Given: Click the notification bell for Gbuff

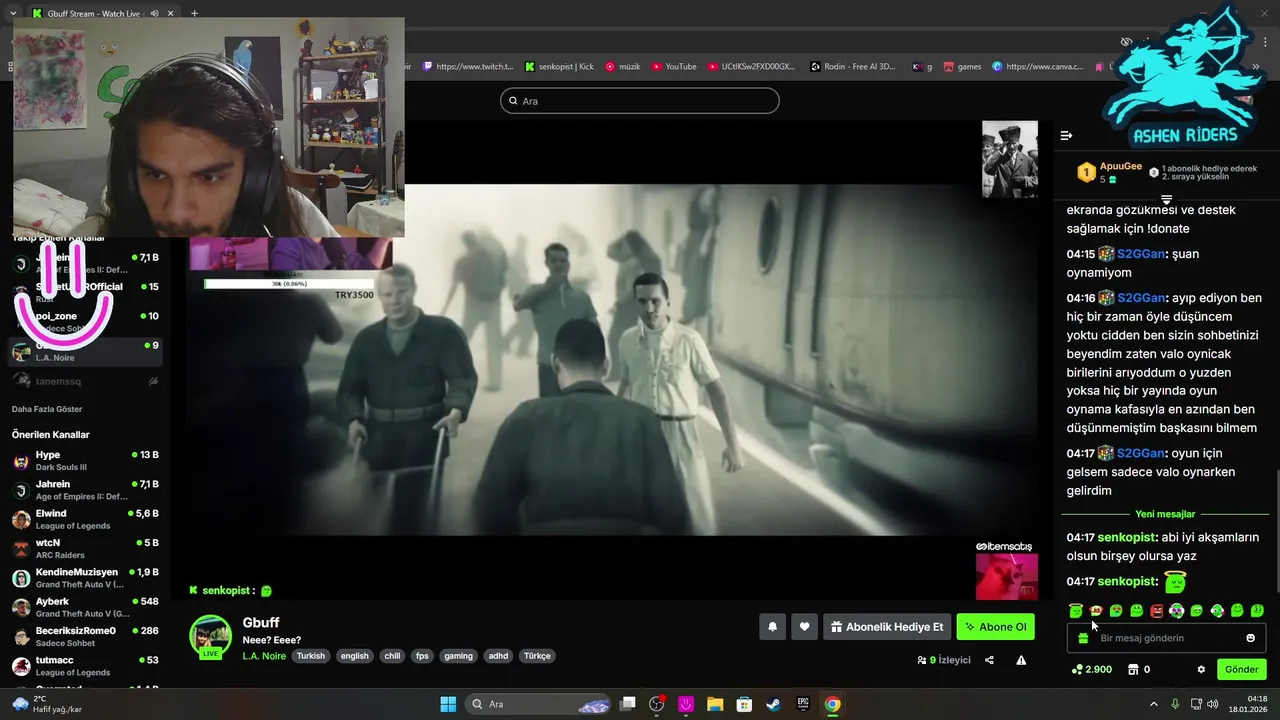Looking at the screenshot, I should (x=772, y=627).
